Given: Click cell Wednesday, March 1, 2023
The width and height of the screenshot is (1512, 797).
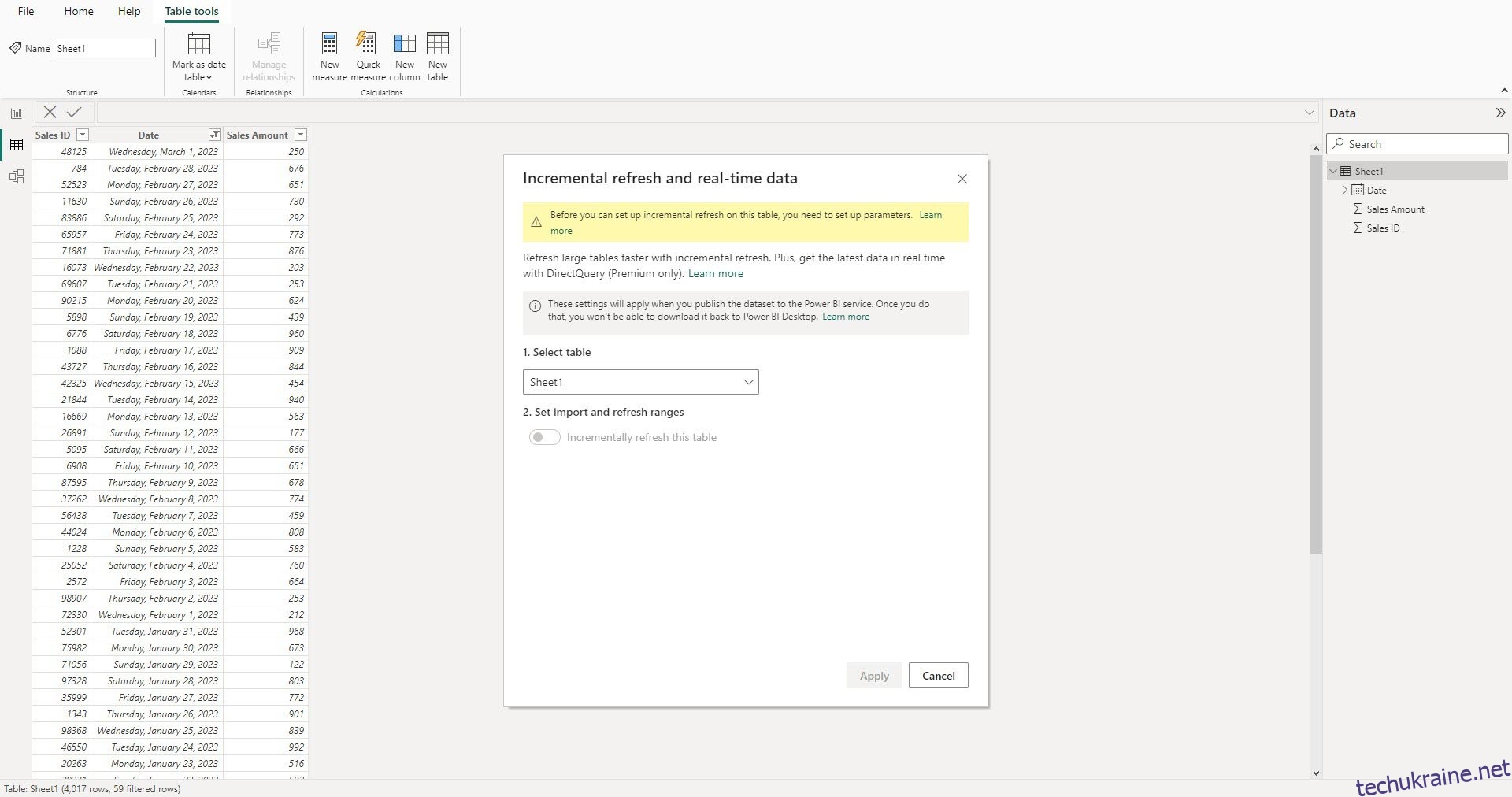Looking at the screenshot, I should coord(157,152).
